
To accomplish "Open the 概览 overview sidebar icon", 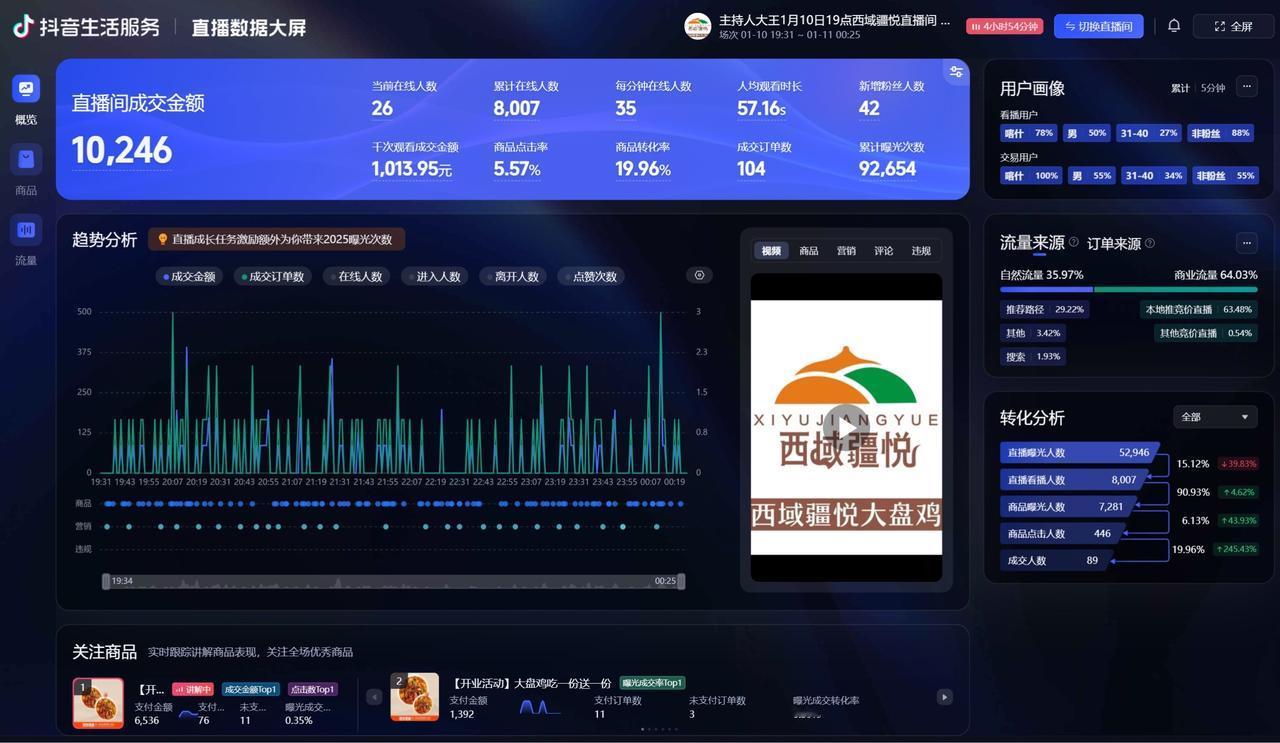I will pyautogui.click(x=26, y=88).
